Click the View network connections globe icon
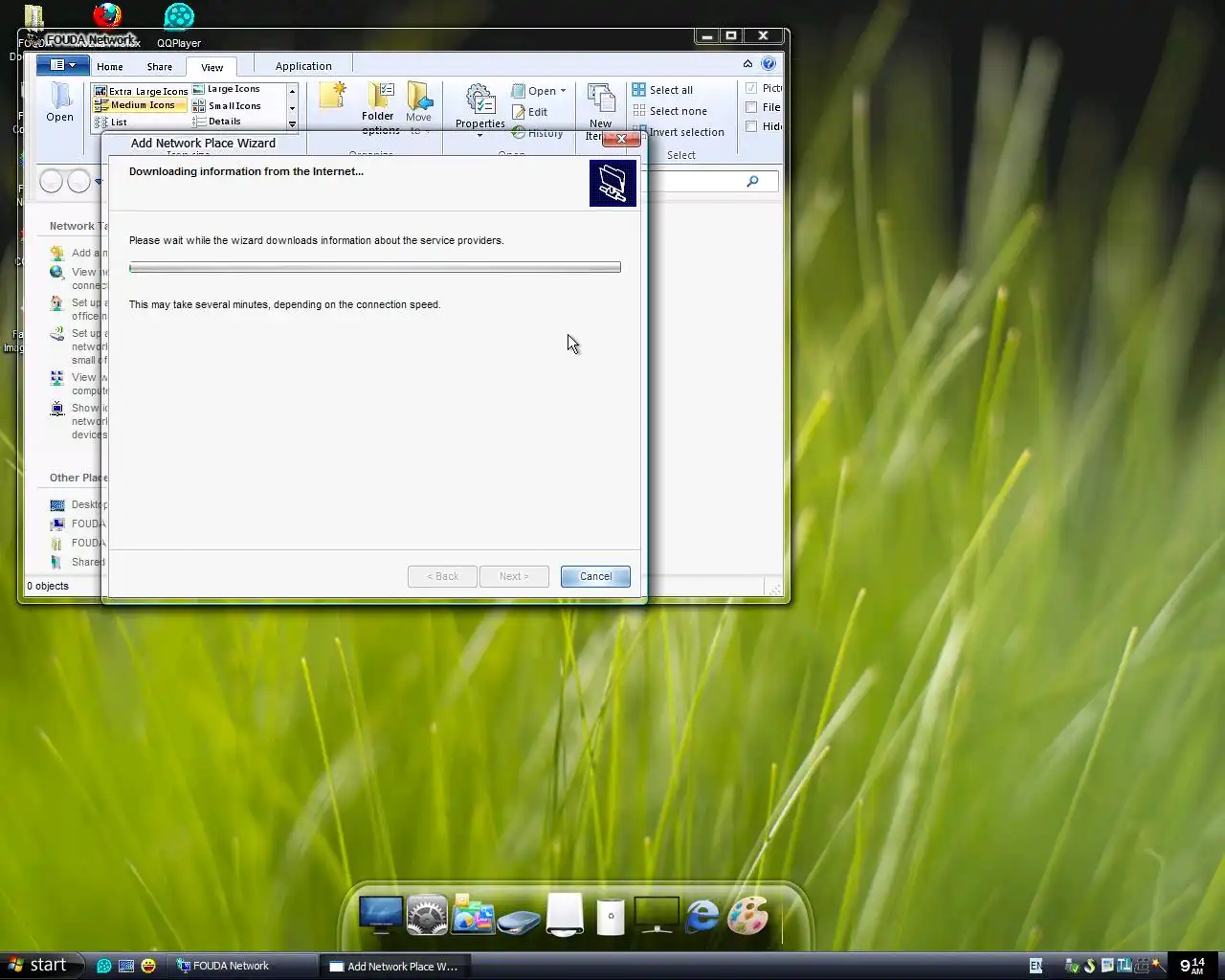This screenshot has width=1225, height=980. coord(57,272)
